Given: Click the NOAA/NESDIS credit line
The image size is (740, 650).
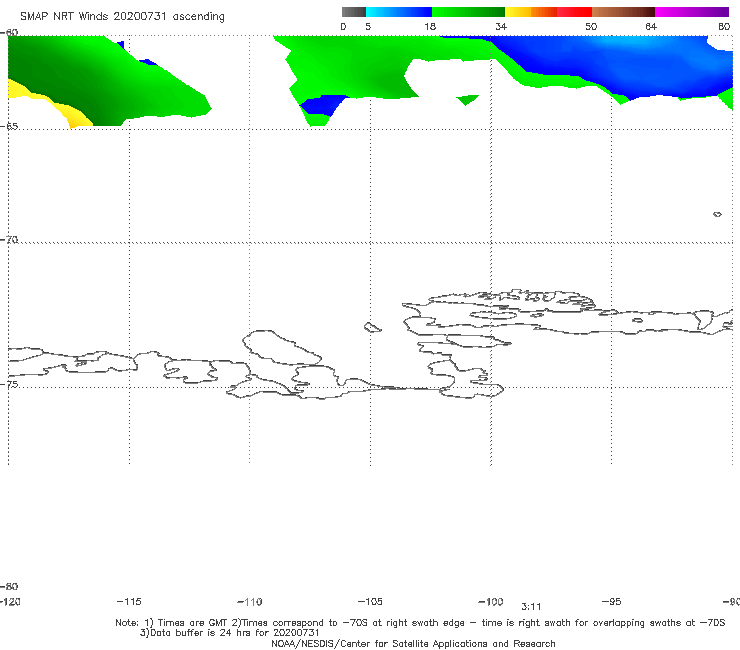Looking at the screenshot, I should (x=413, y=643).
